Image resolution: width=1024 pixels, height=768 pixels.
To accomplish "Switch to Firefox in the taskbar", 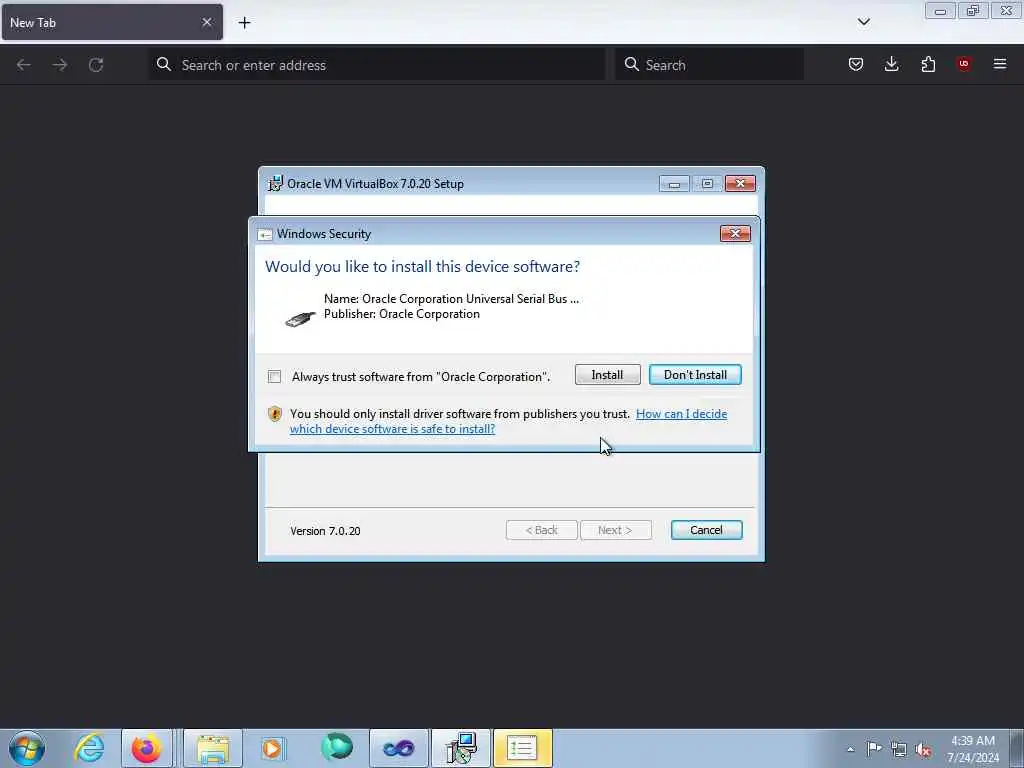I will click(146, 748).
